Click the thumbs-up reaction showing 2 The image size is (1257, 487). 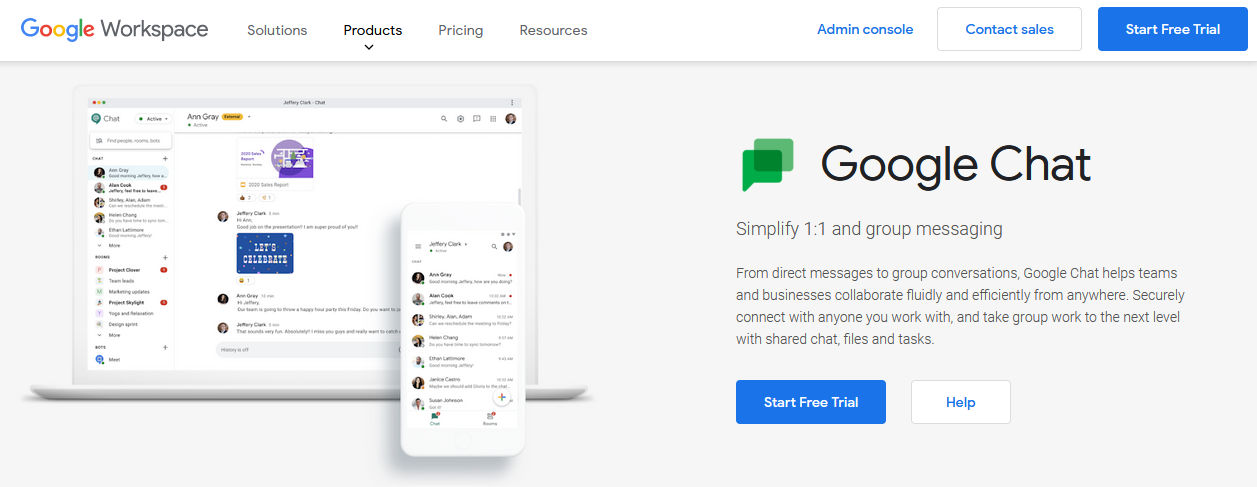pos(246,198)
